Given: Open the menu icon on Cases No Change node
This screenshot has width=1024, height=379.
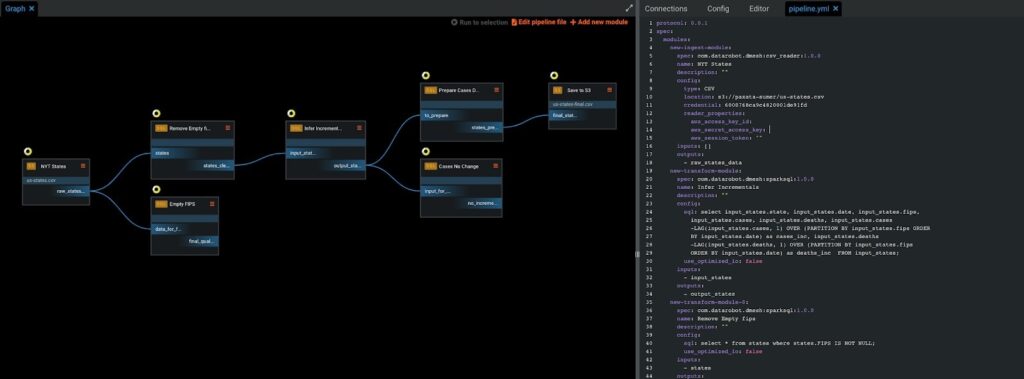Looking at the screenshot, I should click(x=496, y=166).
